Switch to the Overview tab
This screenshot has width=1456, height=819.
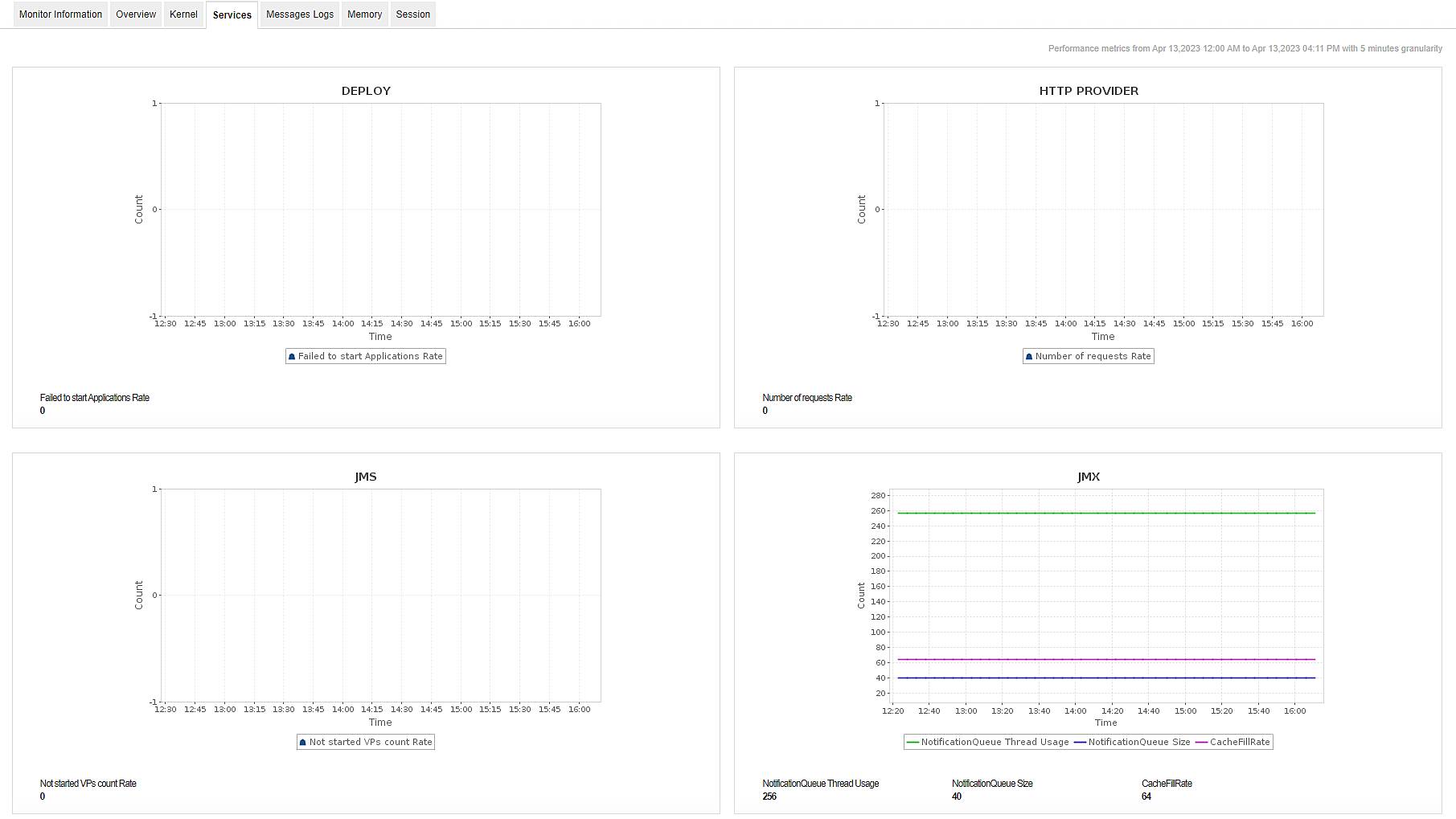point(135,14)
